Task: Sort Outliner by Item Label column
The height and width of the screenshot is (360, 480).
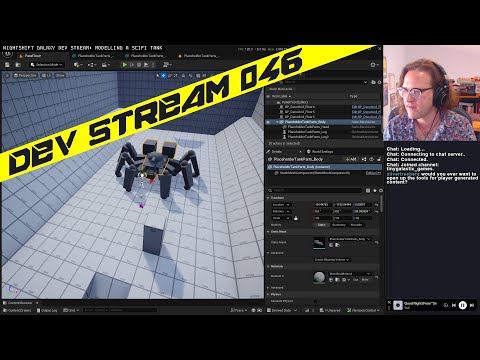Action: tap(281, 96)
